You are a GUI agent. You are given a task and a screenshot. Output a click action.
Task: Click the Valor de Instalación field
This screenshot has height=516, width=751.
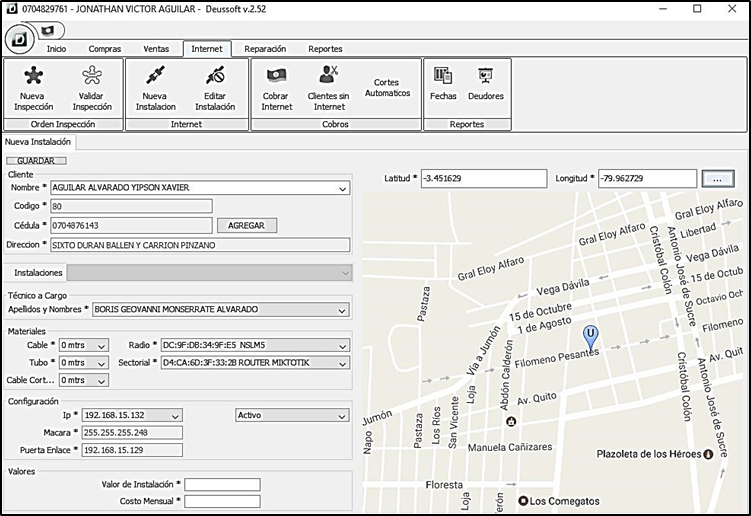222,484
